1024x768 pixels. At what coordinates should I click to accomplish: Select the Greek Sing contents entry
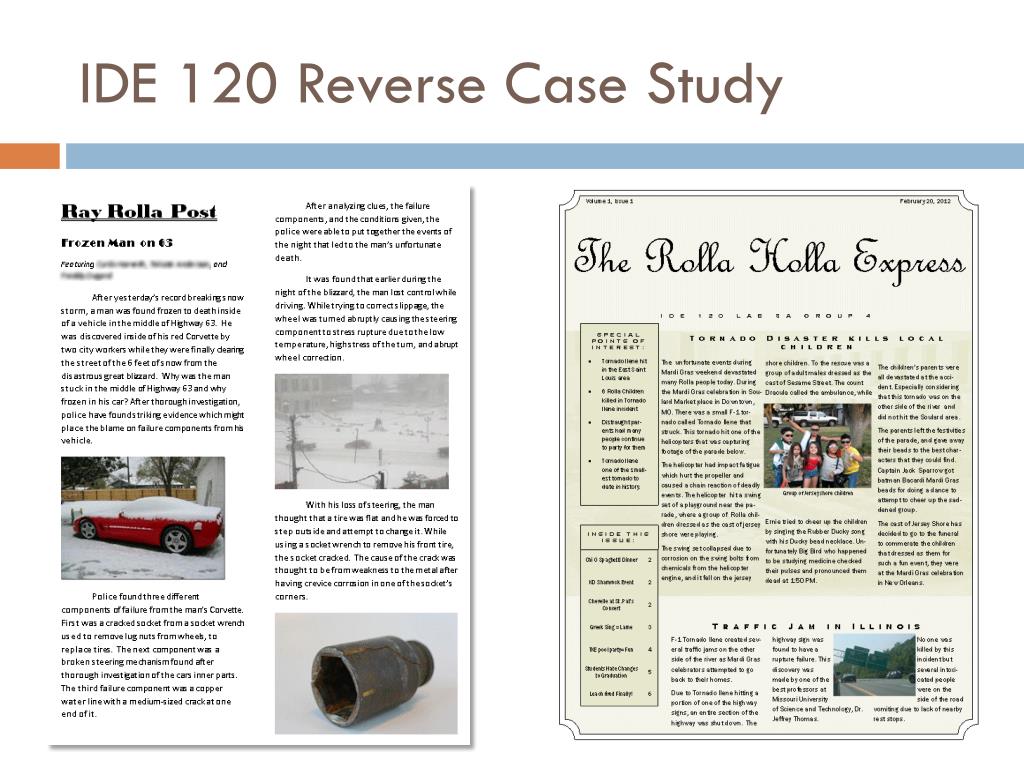click(618, 627)
